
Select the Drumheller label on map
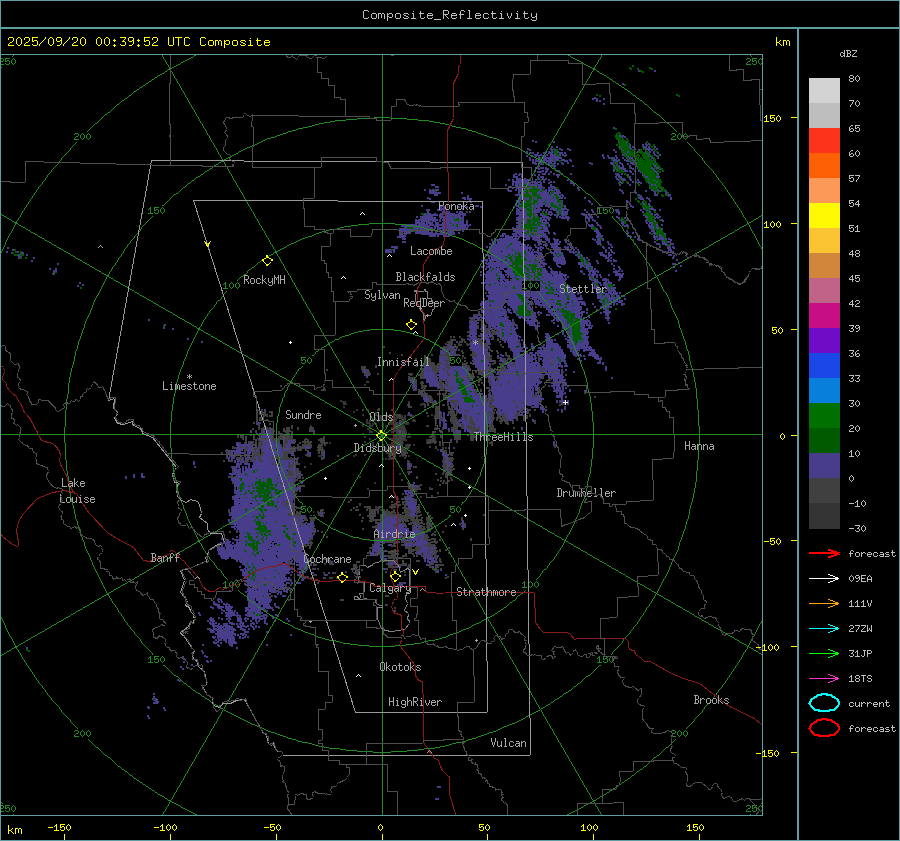(x=586, y=493)
